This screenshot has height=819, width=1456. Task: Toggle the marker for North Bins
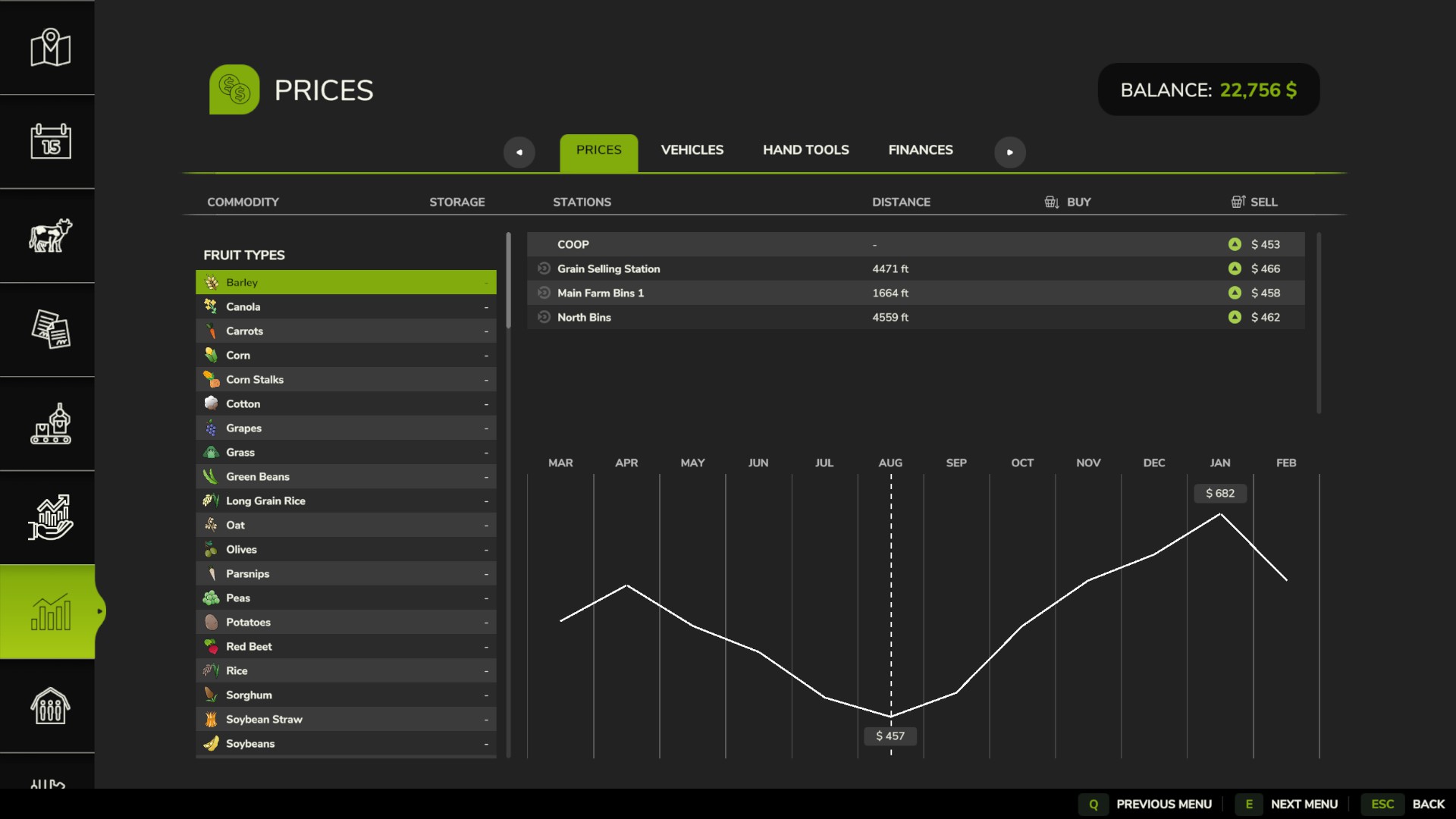coord(544,317)
